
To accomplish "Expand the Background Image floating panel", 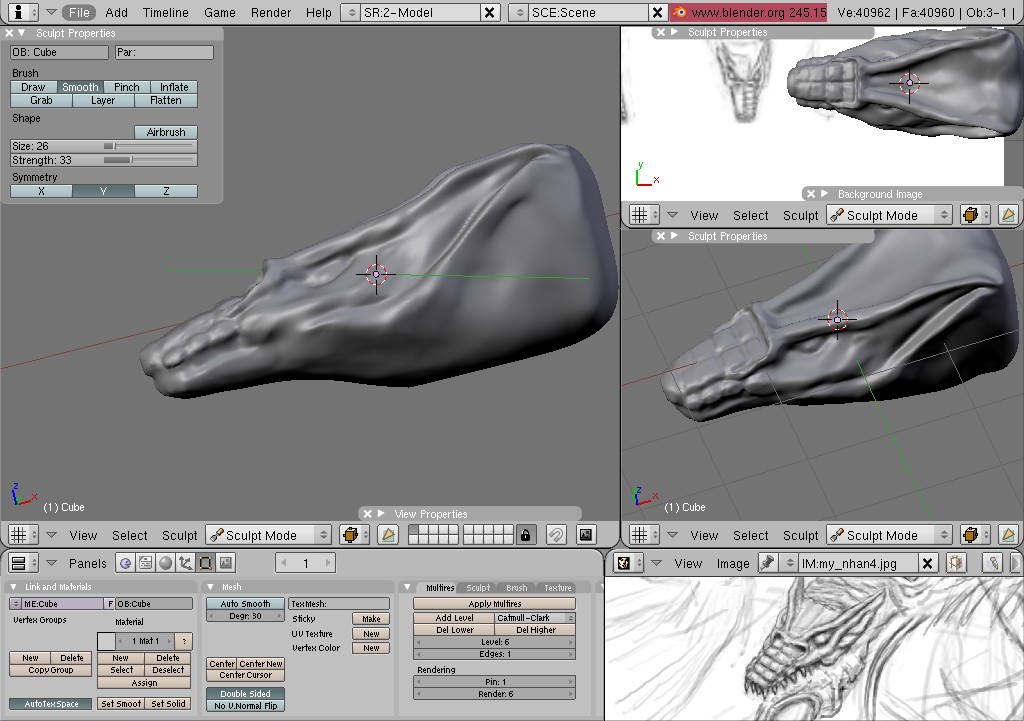I will coord(824,193).
